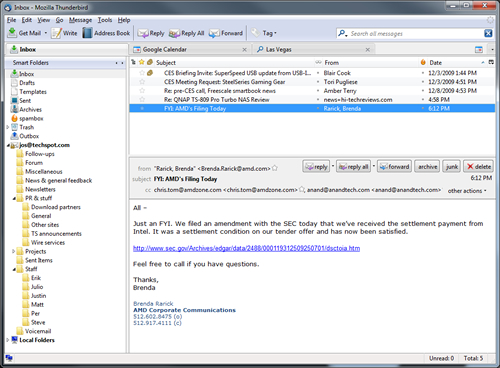This screenshot has height=368, width=500.
Task: Star the CES Briefing Invite message
Action: (142, 73)
